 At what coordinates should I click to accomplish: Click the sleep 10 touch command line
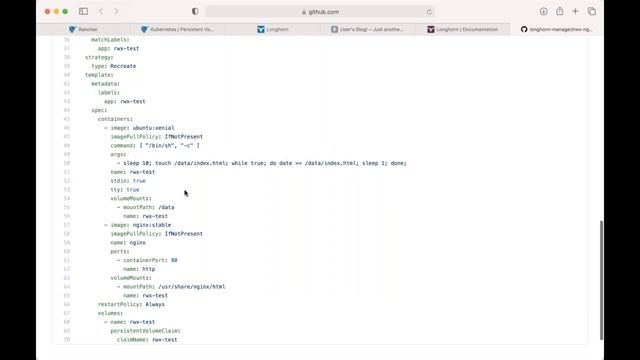tap(262, 163)
